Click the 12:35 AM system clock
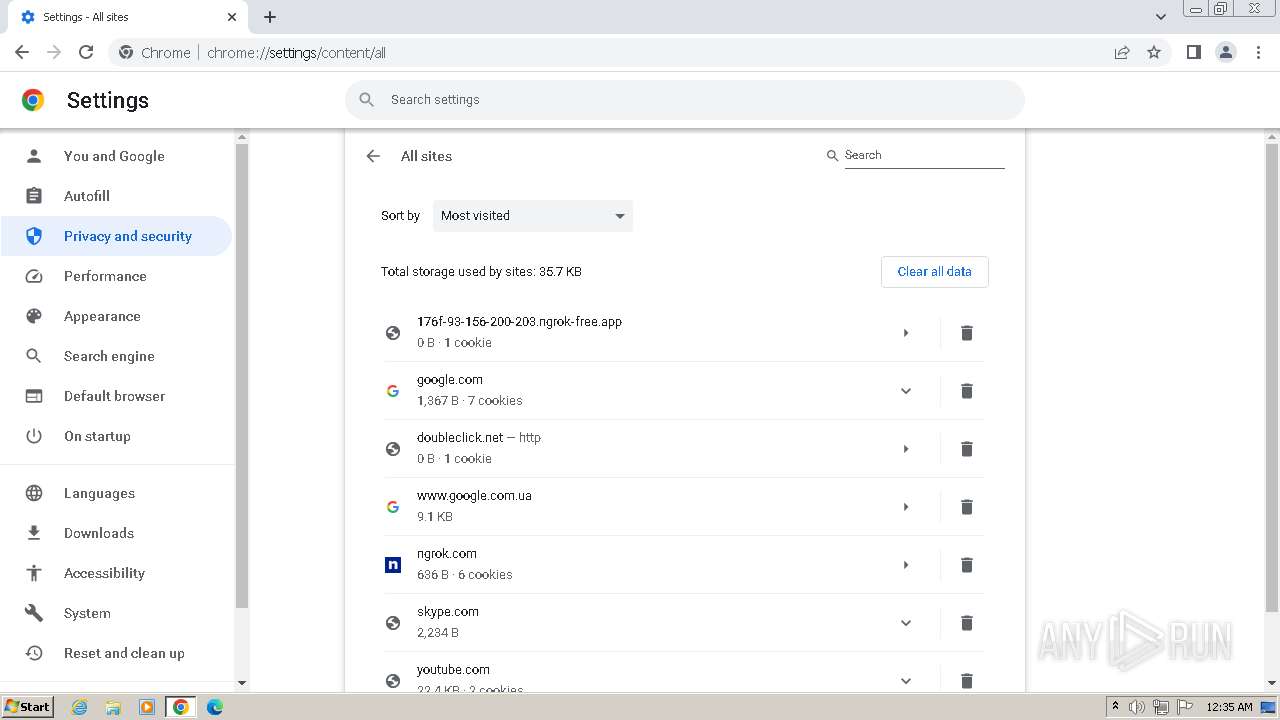The image size is (1280, 720). coord(1229,707)
